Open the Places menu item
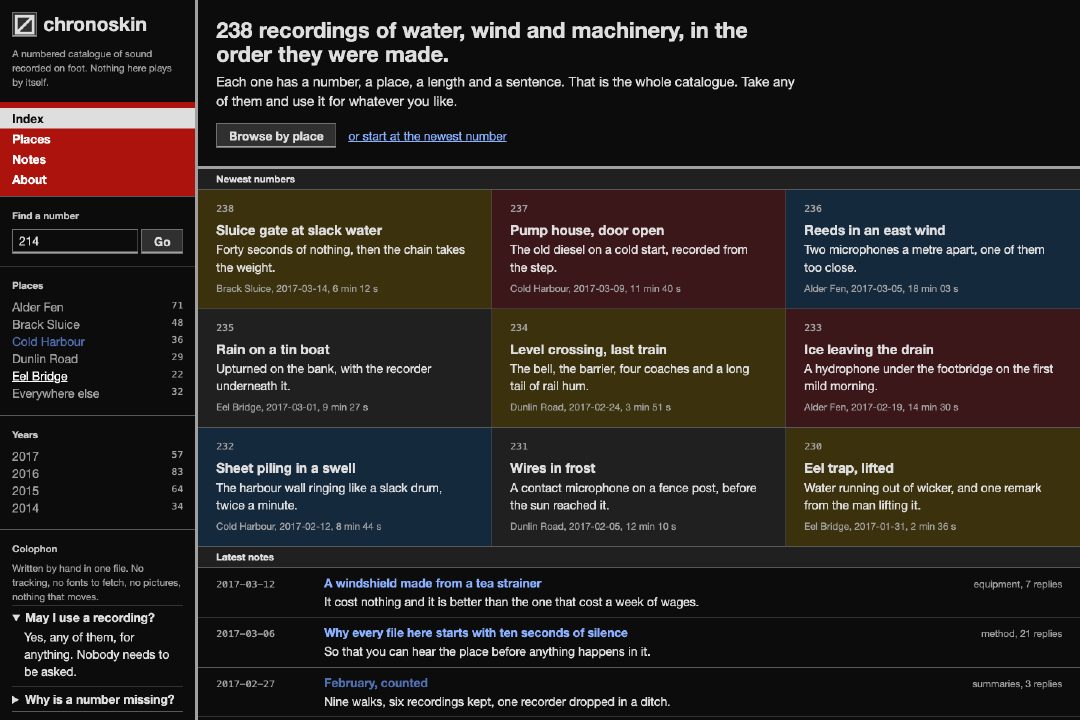The image size is (1080, 720). coord(98,139)
